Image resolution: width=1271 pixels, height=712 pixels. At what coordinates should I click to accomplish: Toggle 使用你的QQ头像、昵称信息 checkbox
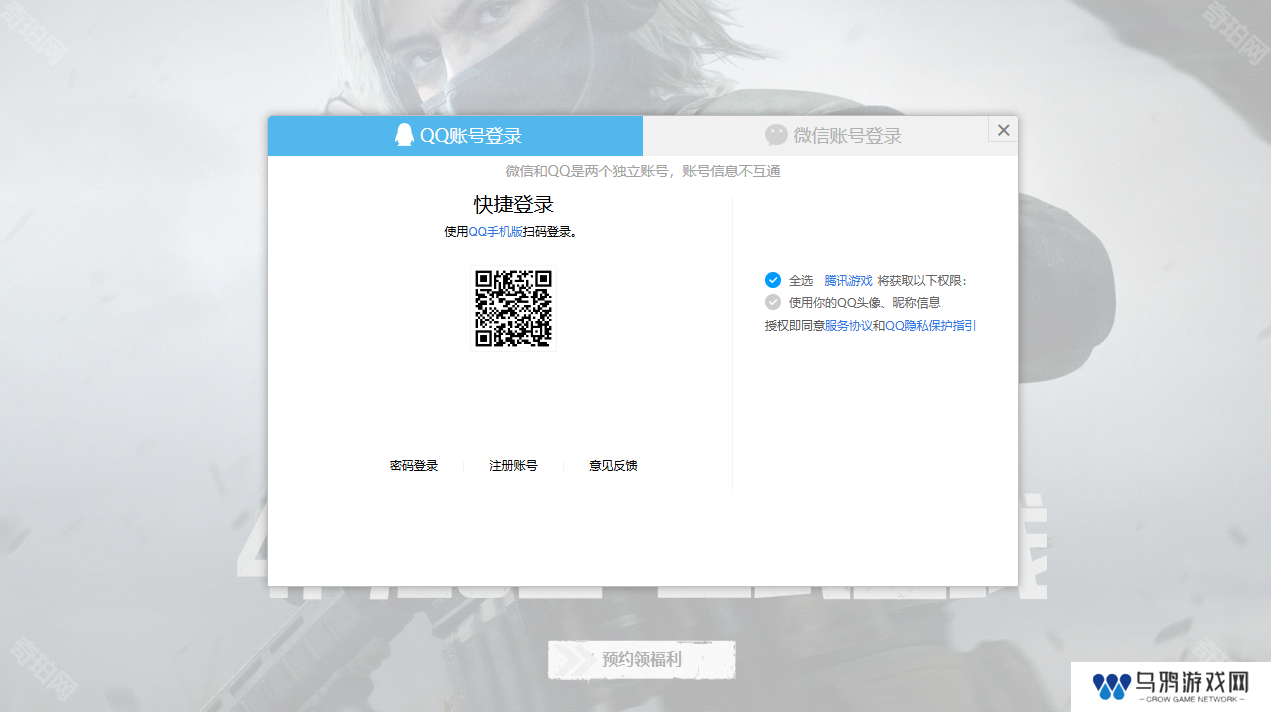pos(773,302)
